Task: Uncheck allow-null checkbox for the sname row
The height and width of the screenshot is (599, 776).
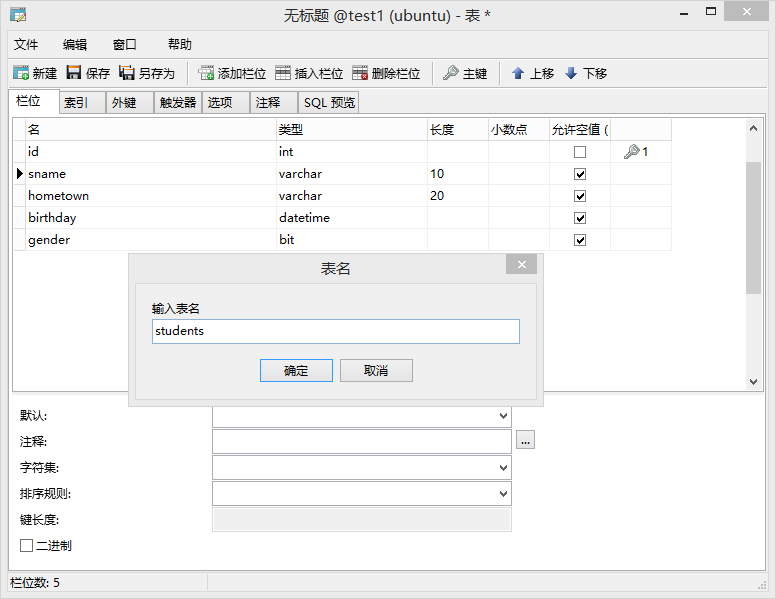Action: [580, 174]
